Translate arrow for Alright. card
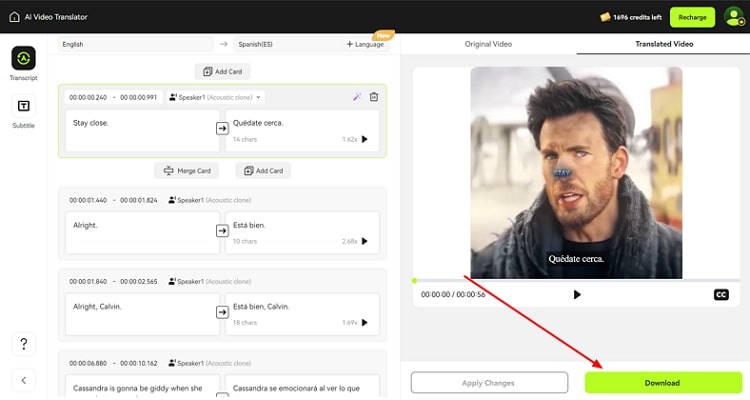The height and width of the screenshot is (400, 750). click(x=222, y=231)
